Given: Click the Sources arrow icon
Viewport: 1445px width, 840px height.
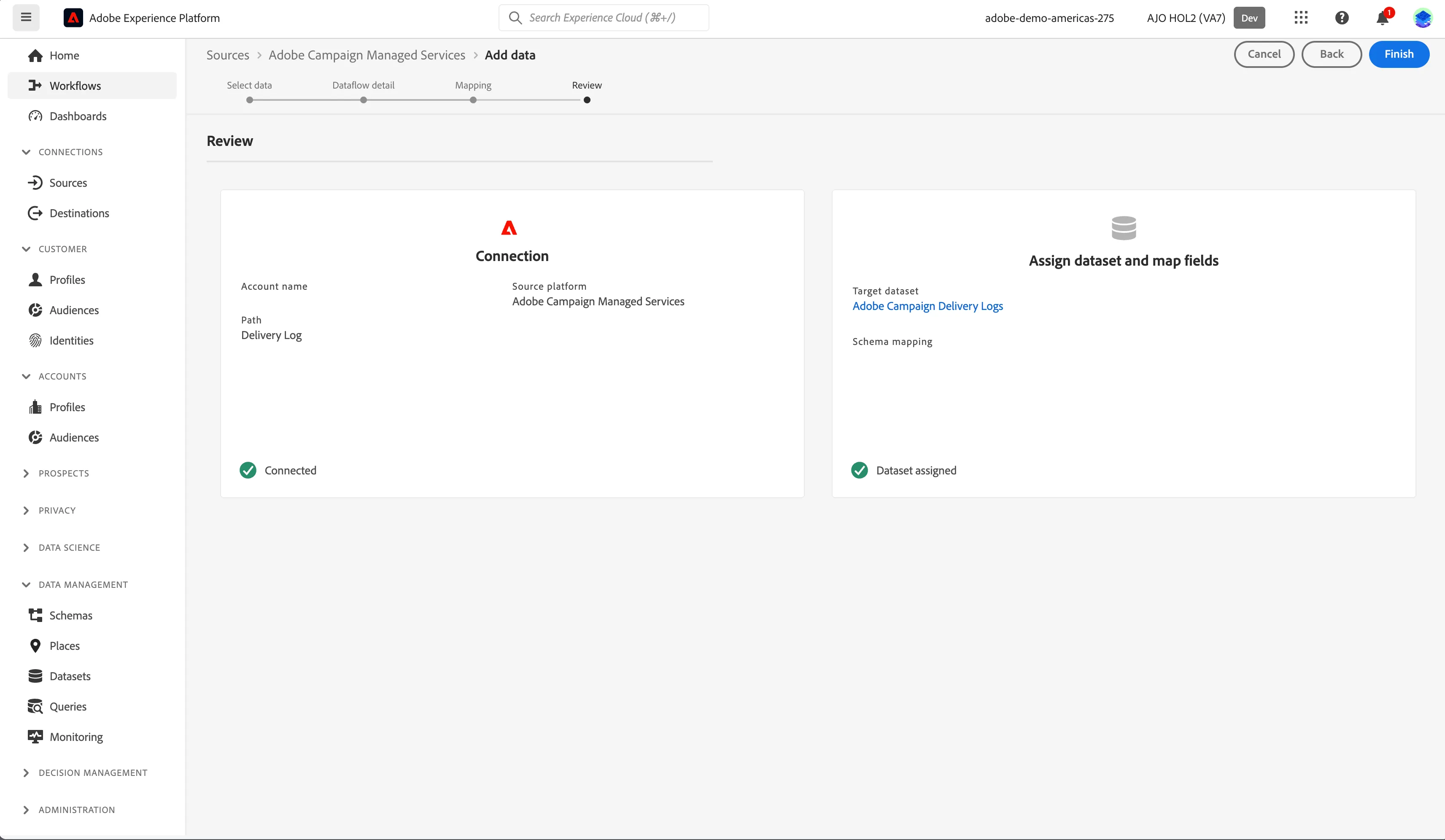Looking at the screenshot, I should 35,183.
